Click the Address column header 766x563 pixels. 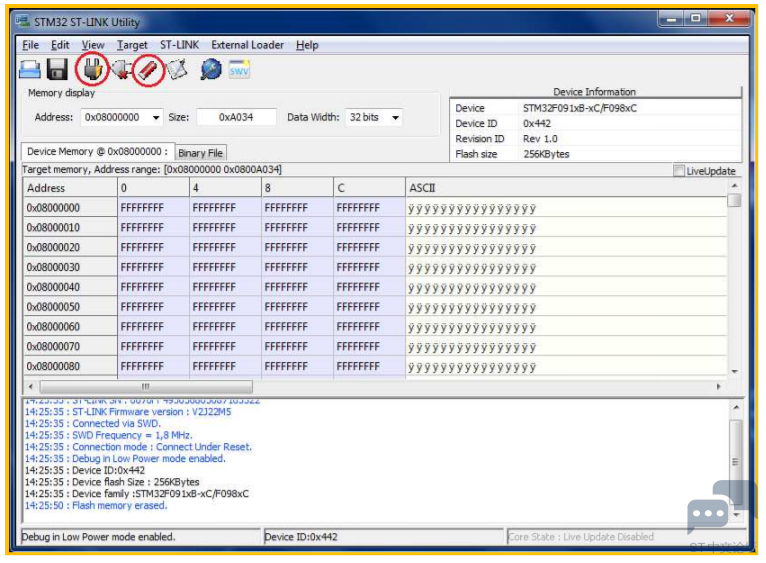(70, 188)
